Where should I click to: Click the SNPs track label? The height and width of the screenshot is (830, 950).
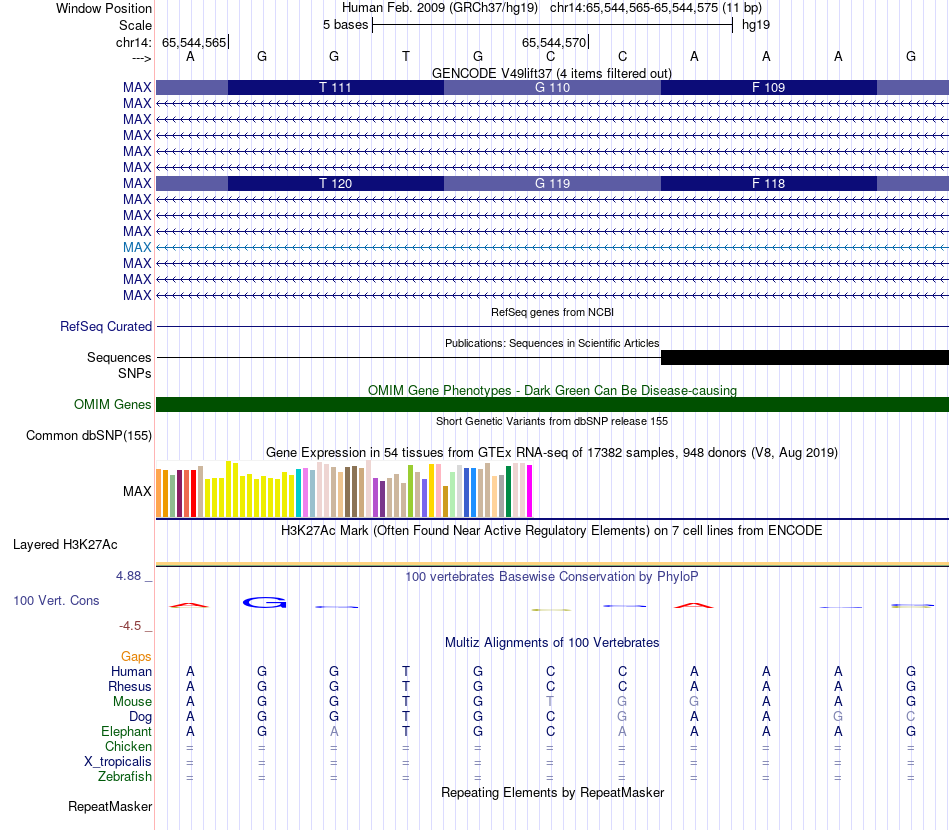point(135,373)
